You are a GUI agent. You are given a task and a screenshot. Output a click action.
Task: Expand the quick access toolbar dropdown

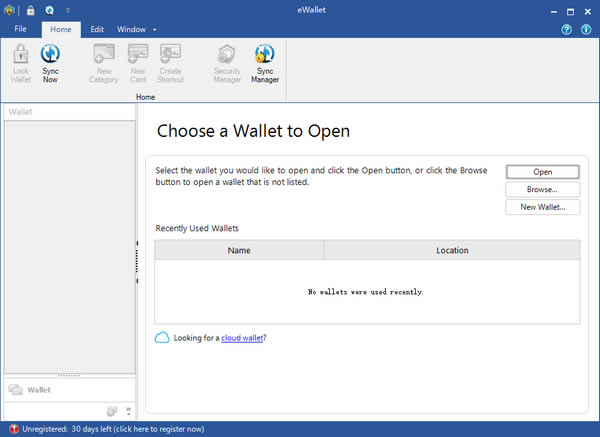(x=67, y=10)
